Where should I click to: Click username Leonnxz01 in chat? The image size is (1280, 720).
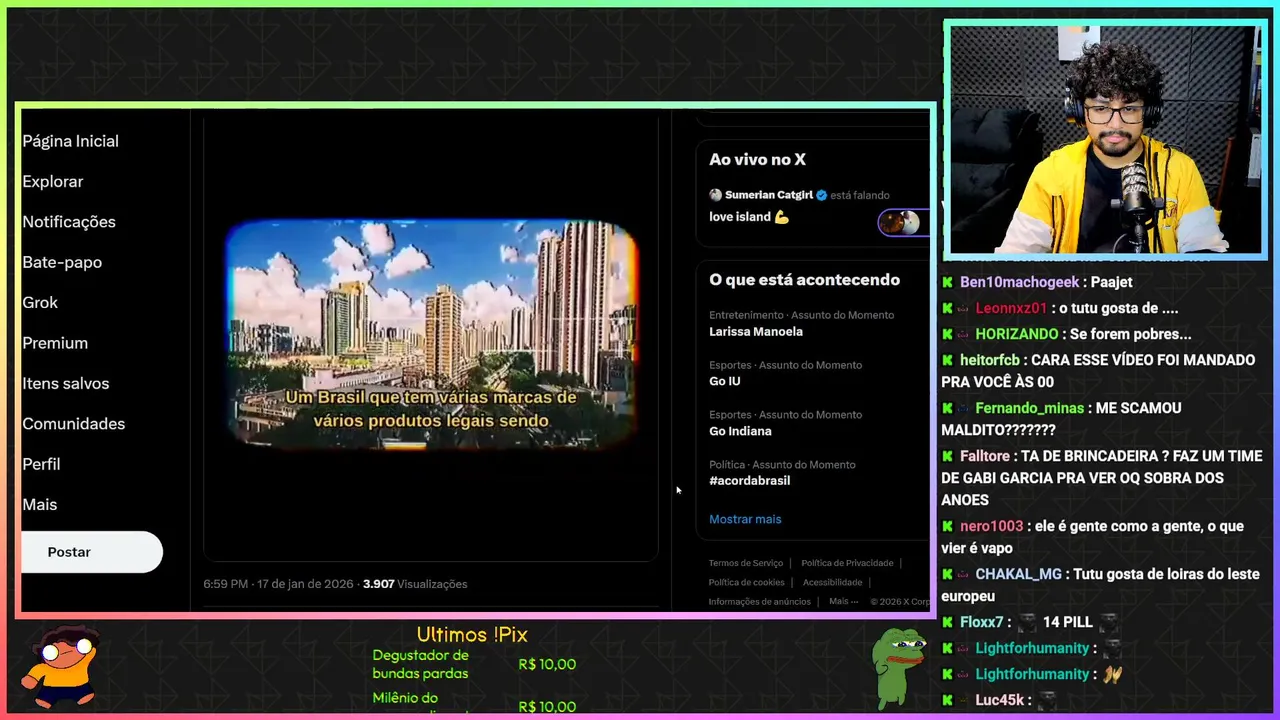pyautogui.click(x=1011, y=308)
